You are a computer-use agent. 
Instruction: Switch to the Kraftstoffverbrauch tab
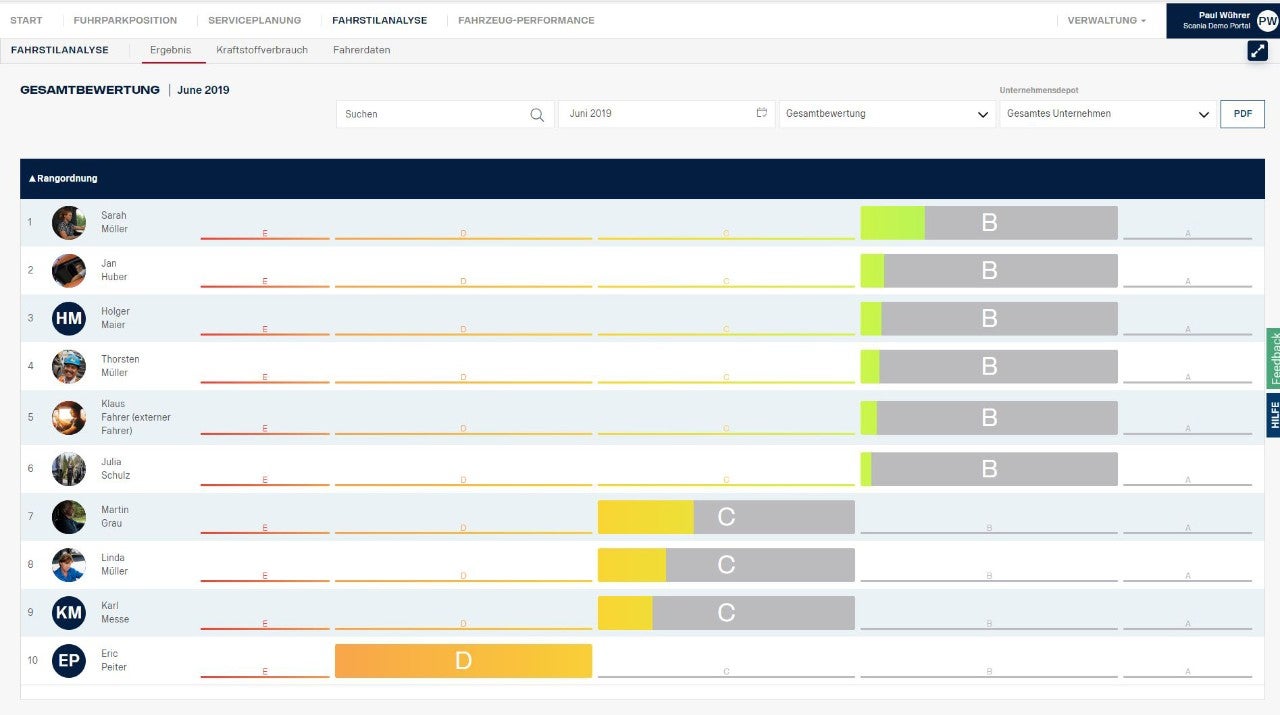pyautogui.click(x=262, y=50)
